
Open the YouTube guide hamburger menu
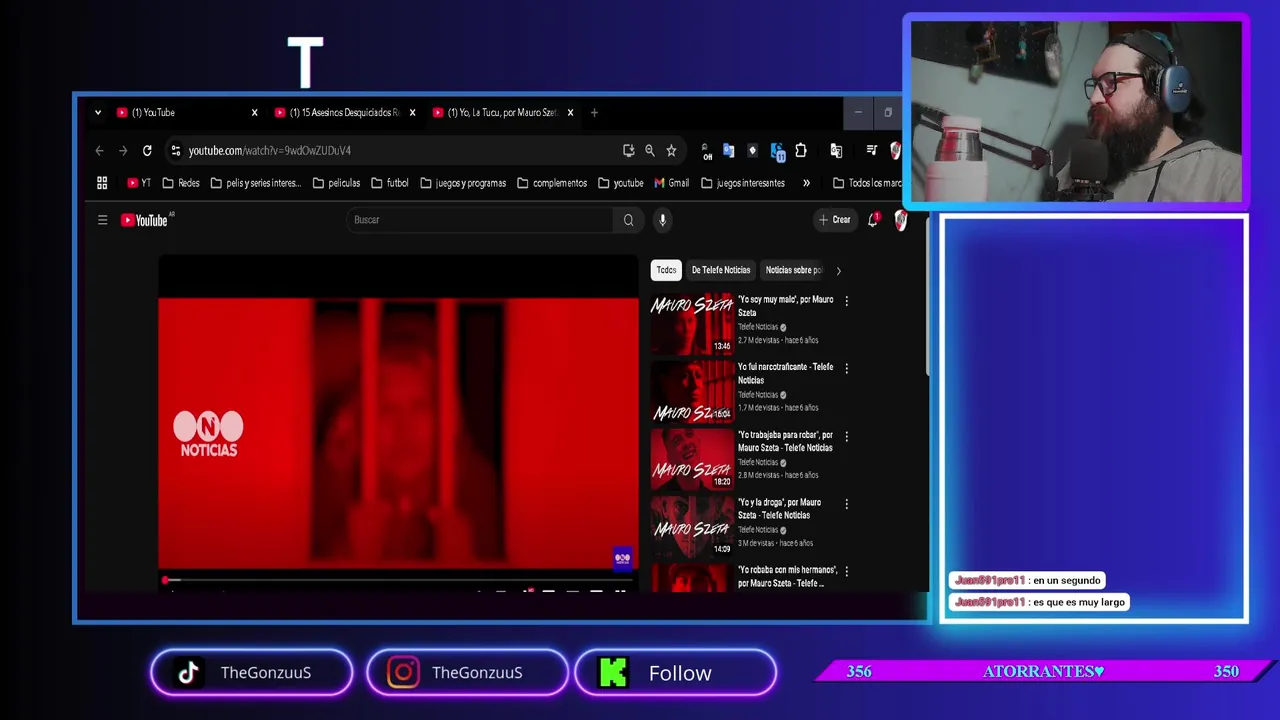click(x=102, y=220)
